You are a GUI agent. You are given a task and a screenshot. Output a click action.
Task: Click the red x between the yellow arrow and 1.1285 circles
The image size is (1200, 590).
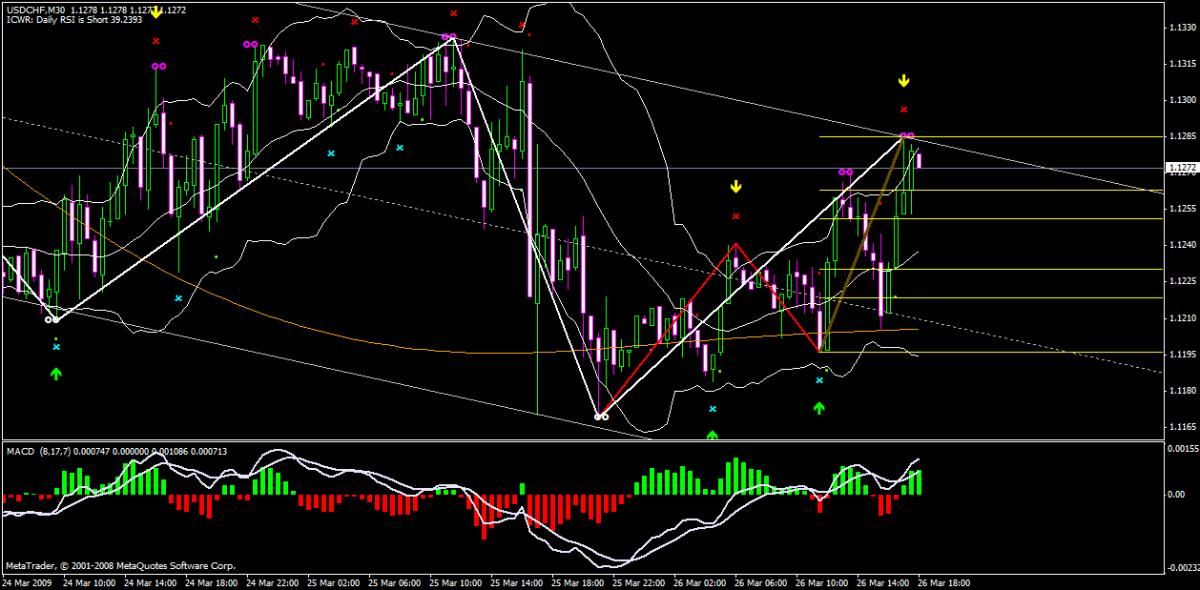(904, 109)
